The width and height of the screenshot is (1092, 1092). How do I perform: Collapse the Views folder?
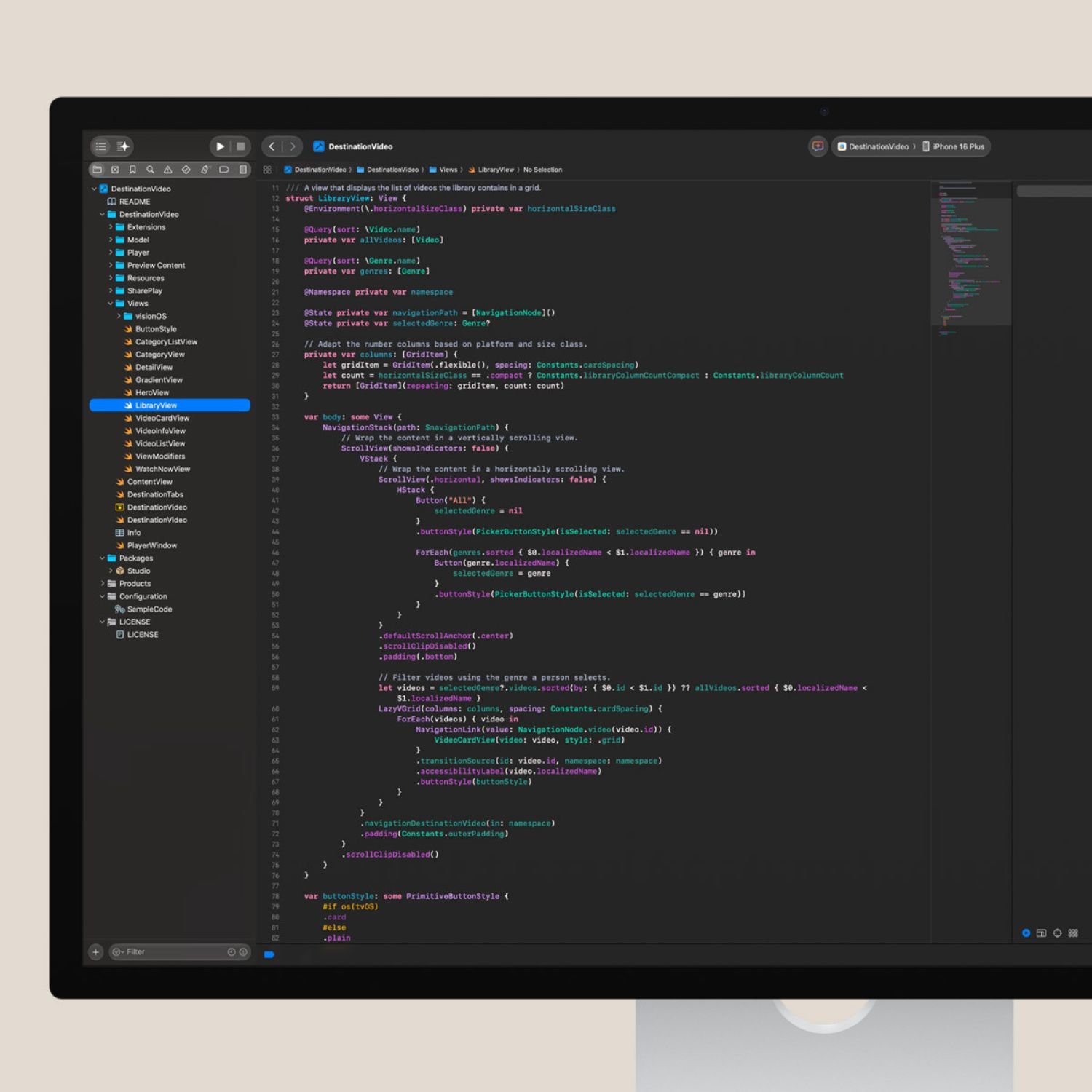(111, 304)
